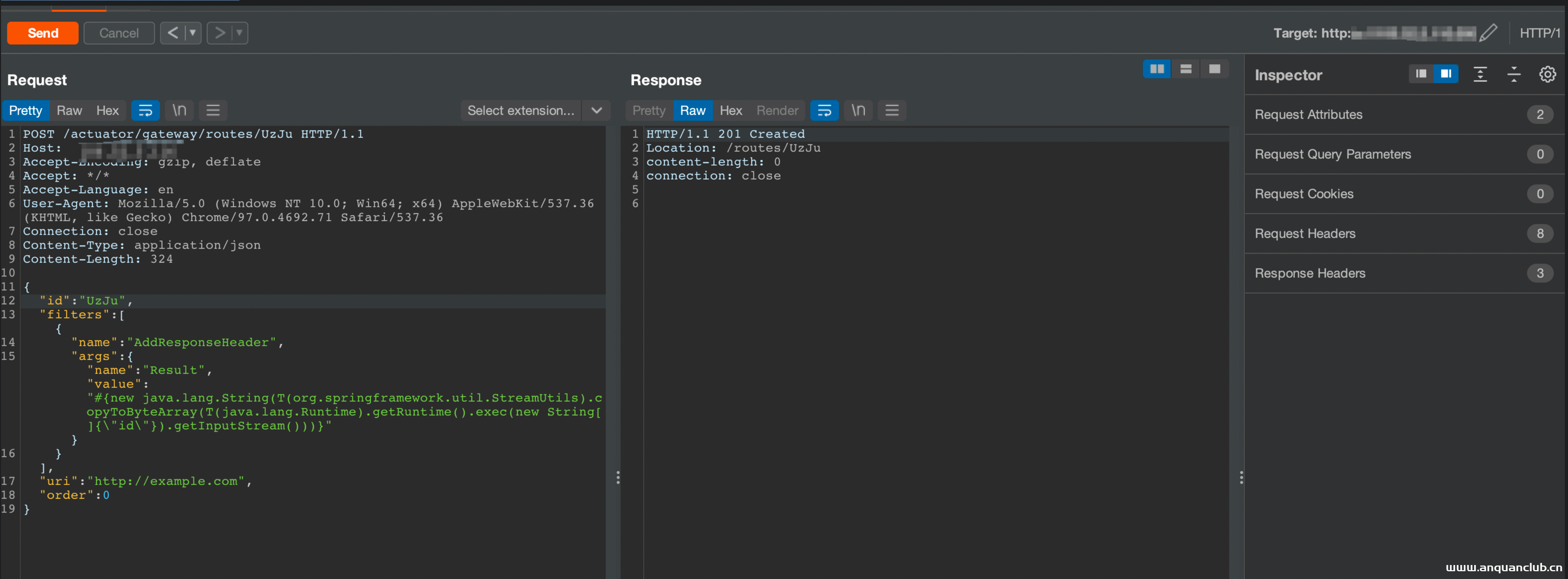Viewport: 1568px width, 579px height.
Task: Toggle non-printable characters in Response
Action: (858, 110)
